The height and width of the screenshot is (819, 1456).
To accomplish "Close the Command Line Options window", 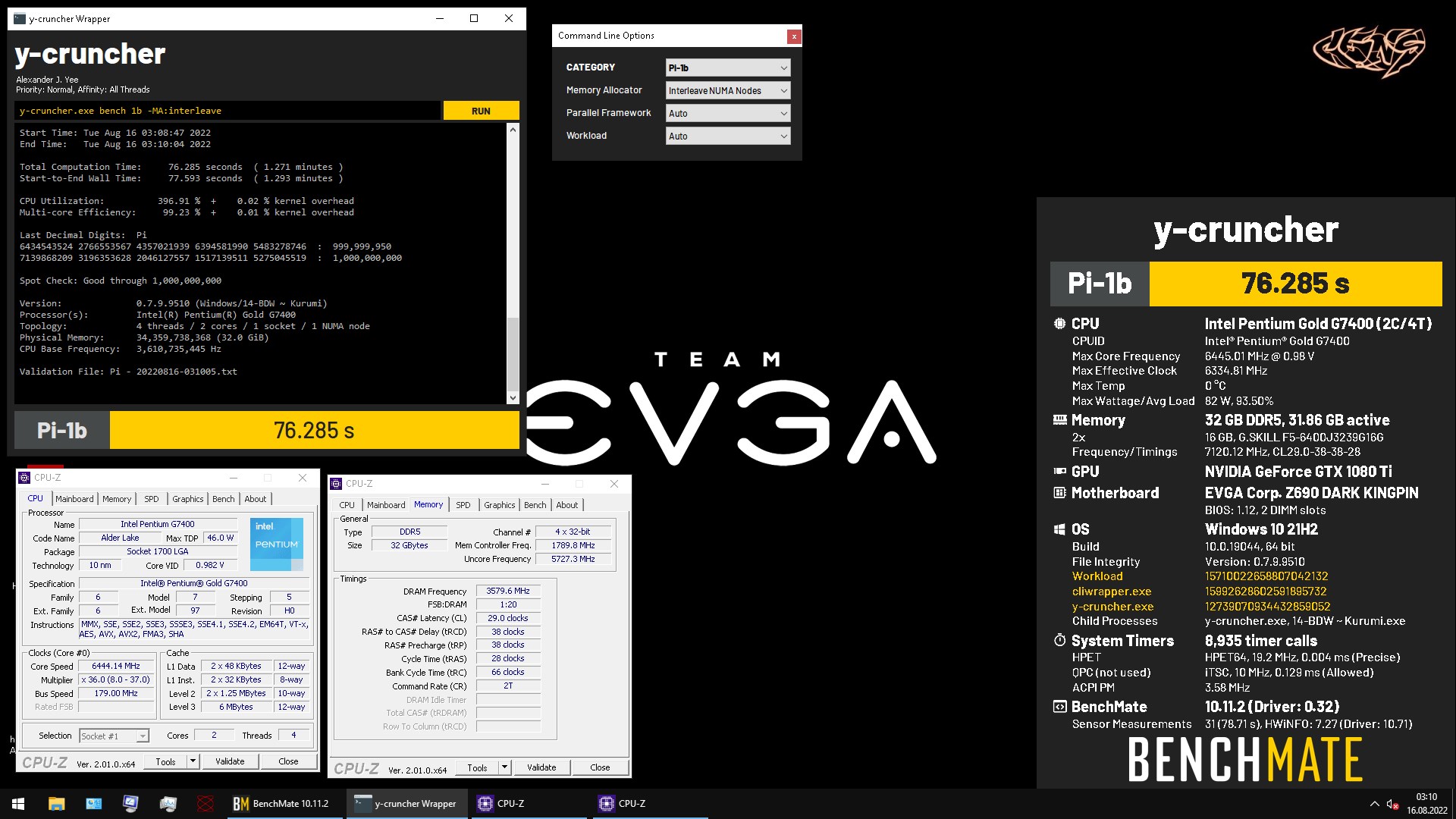I will coord(793,36).
